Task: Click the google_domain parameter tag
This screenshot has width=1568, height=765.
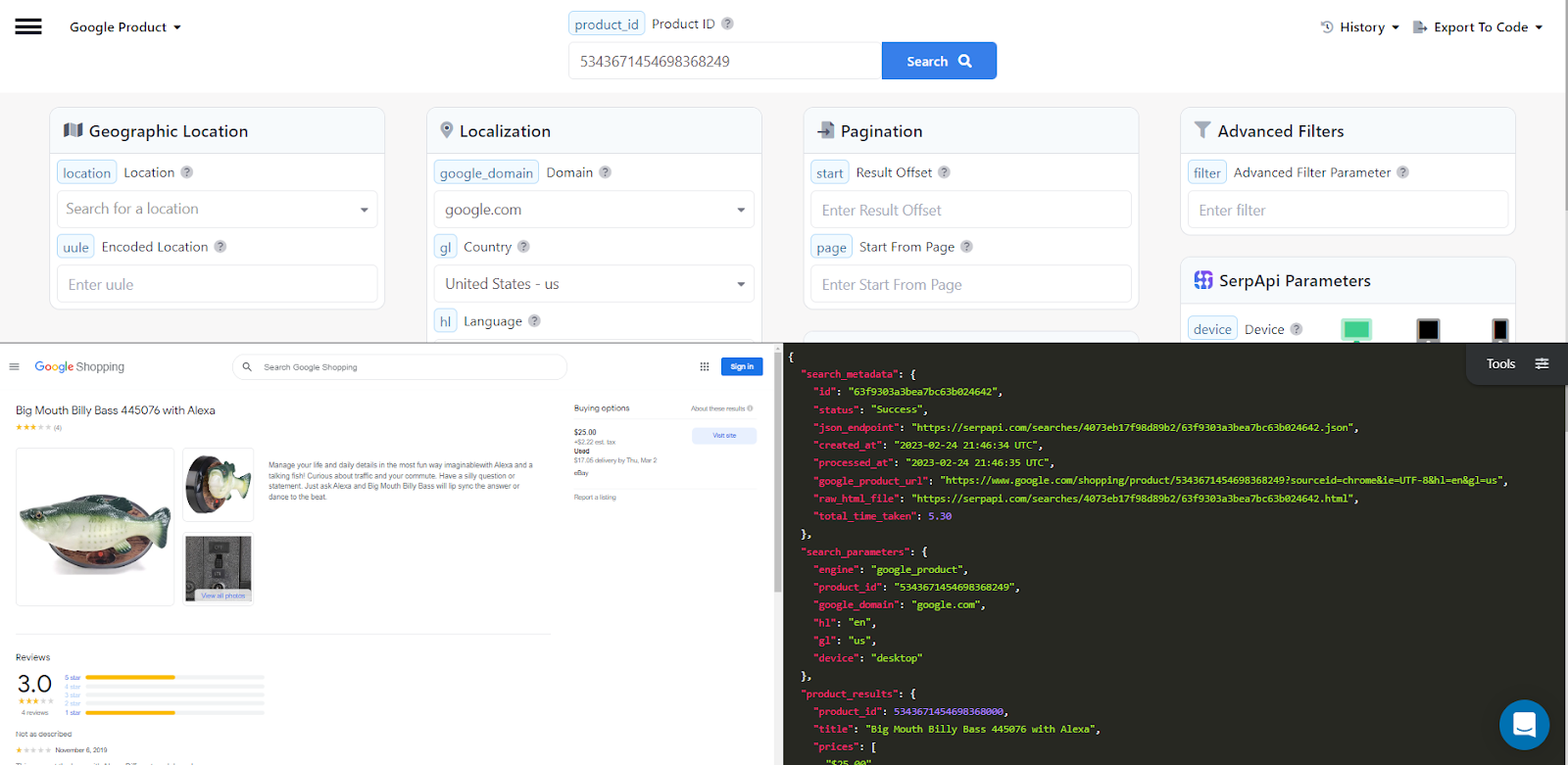Action: [x=486, y=173]
